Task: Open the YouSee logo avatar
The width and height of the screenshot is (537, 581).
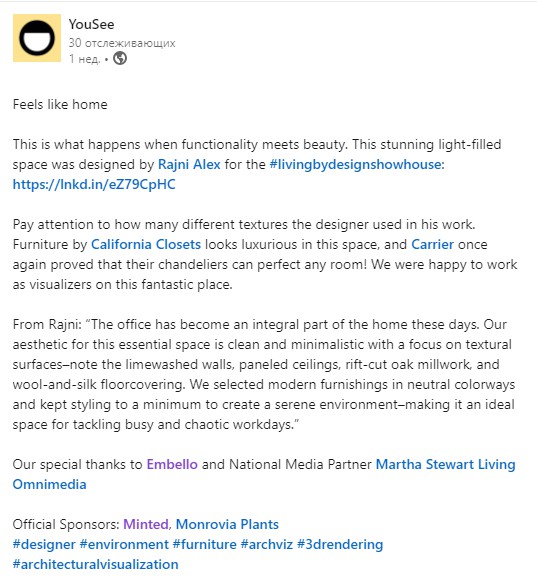Action: point(37,38)
